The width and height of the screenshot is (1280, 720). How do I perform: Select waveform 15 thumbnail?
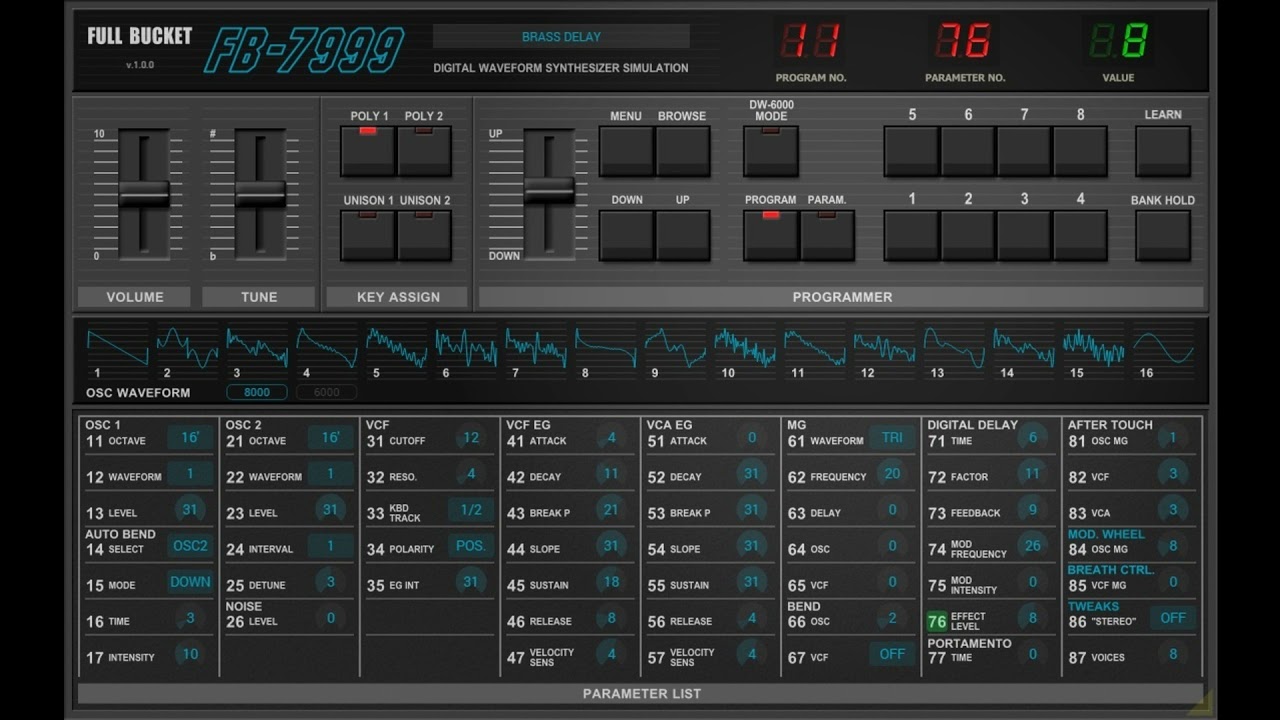point(1094,347)
